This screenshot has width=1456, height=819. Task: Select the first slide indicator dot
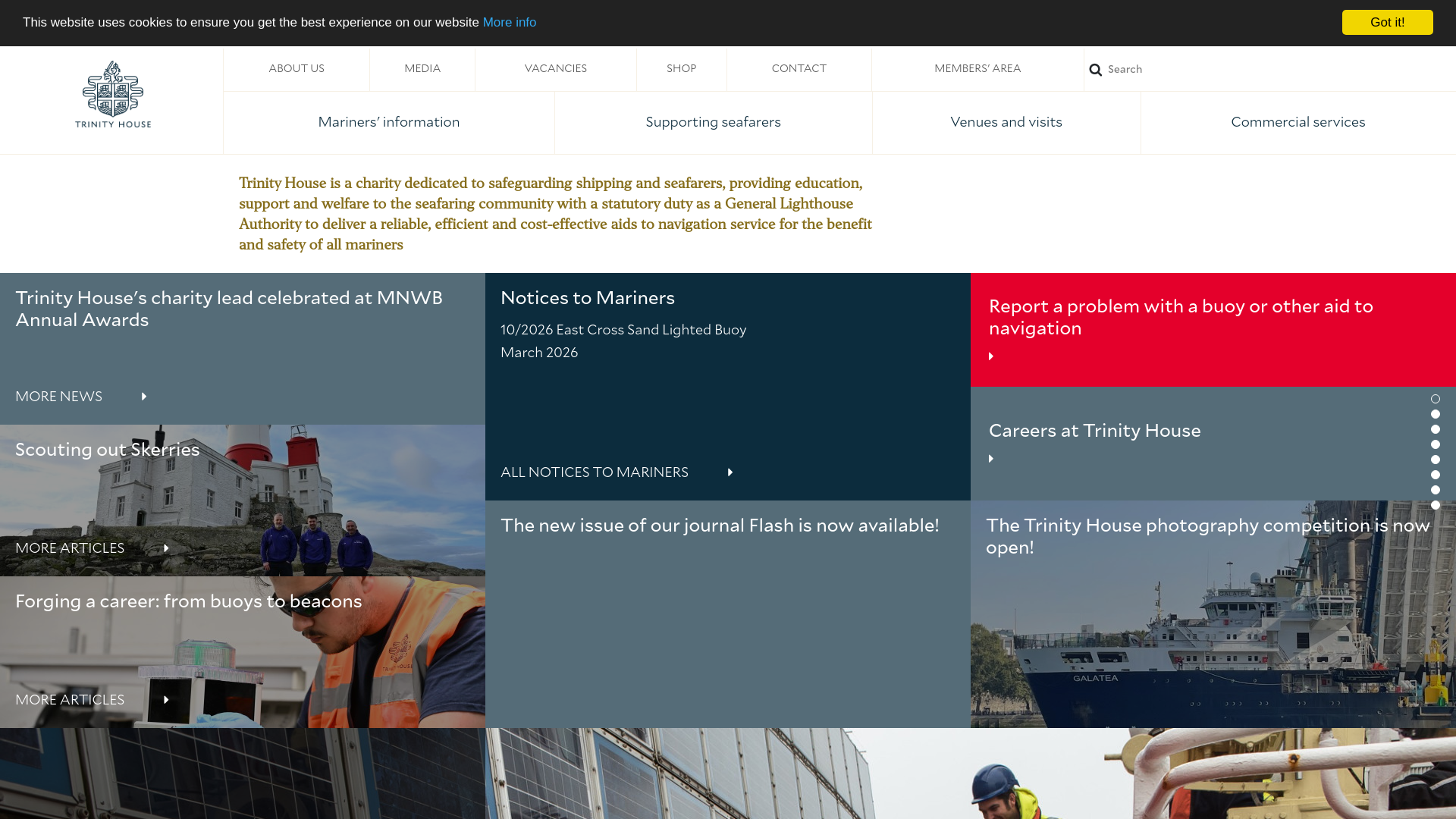tap(1436, 399)
